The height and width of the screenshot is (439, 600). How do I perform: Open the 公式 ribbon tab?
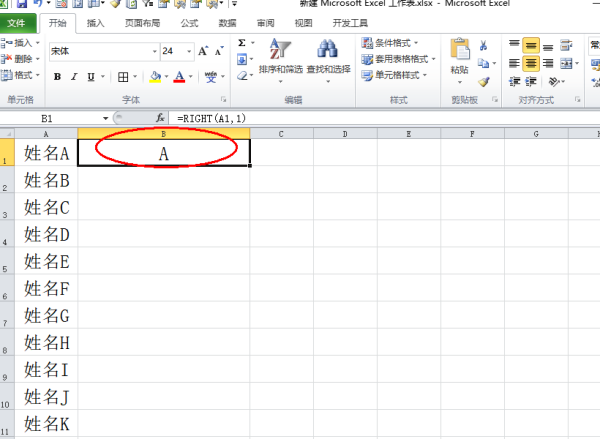pos(189,23)
